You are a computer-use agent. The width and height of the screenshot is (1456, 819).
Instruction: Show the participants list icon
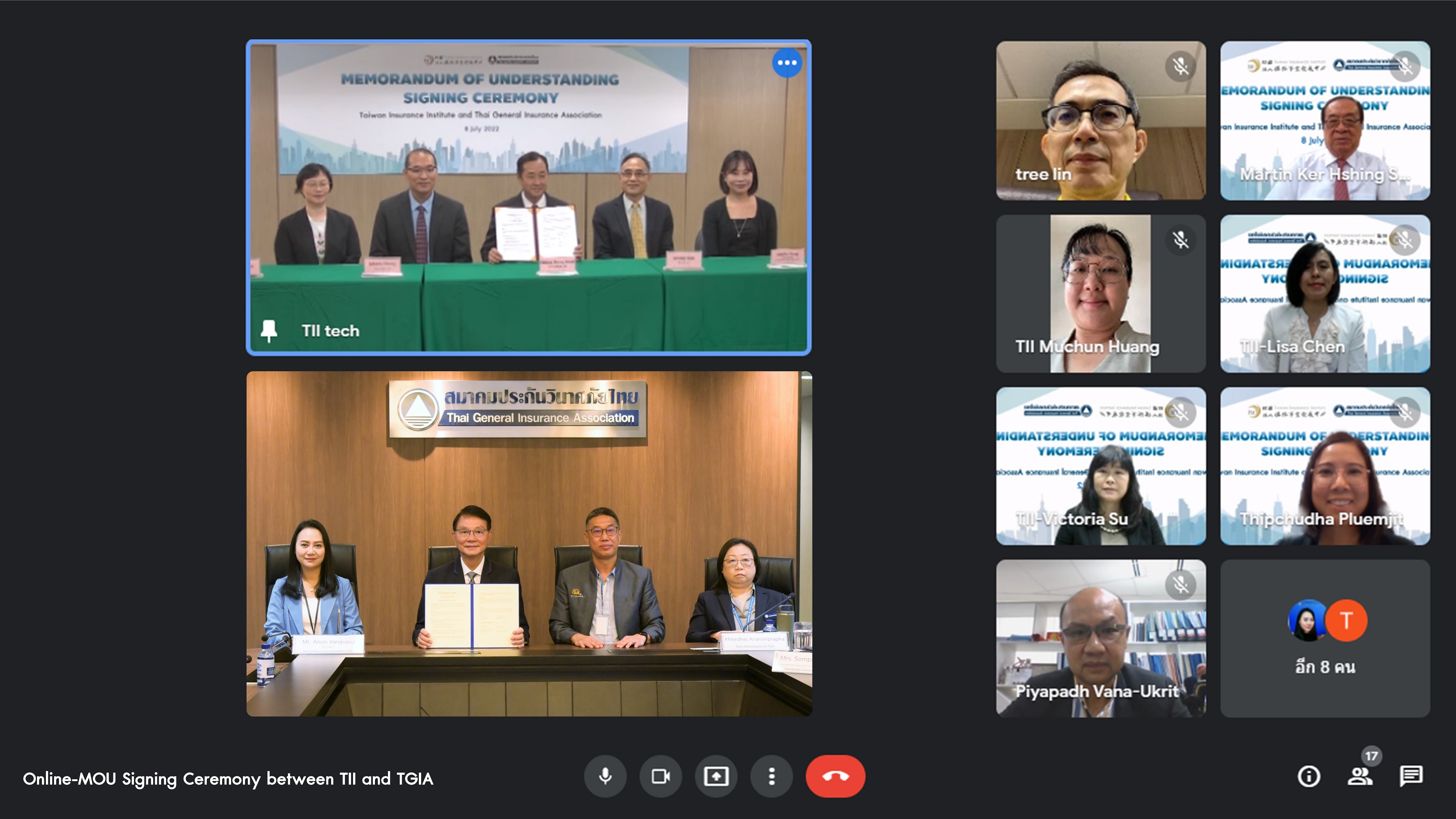click(x=1359, y=776)
